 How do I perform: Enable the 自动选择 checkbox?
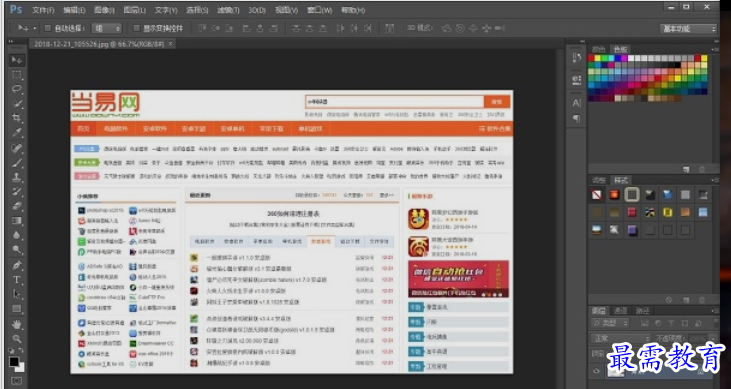(47, 28)
